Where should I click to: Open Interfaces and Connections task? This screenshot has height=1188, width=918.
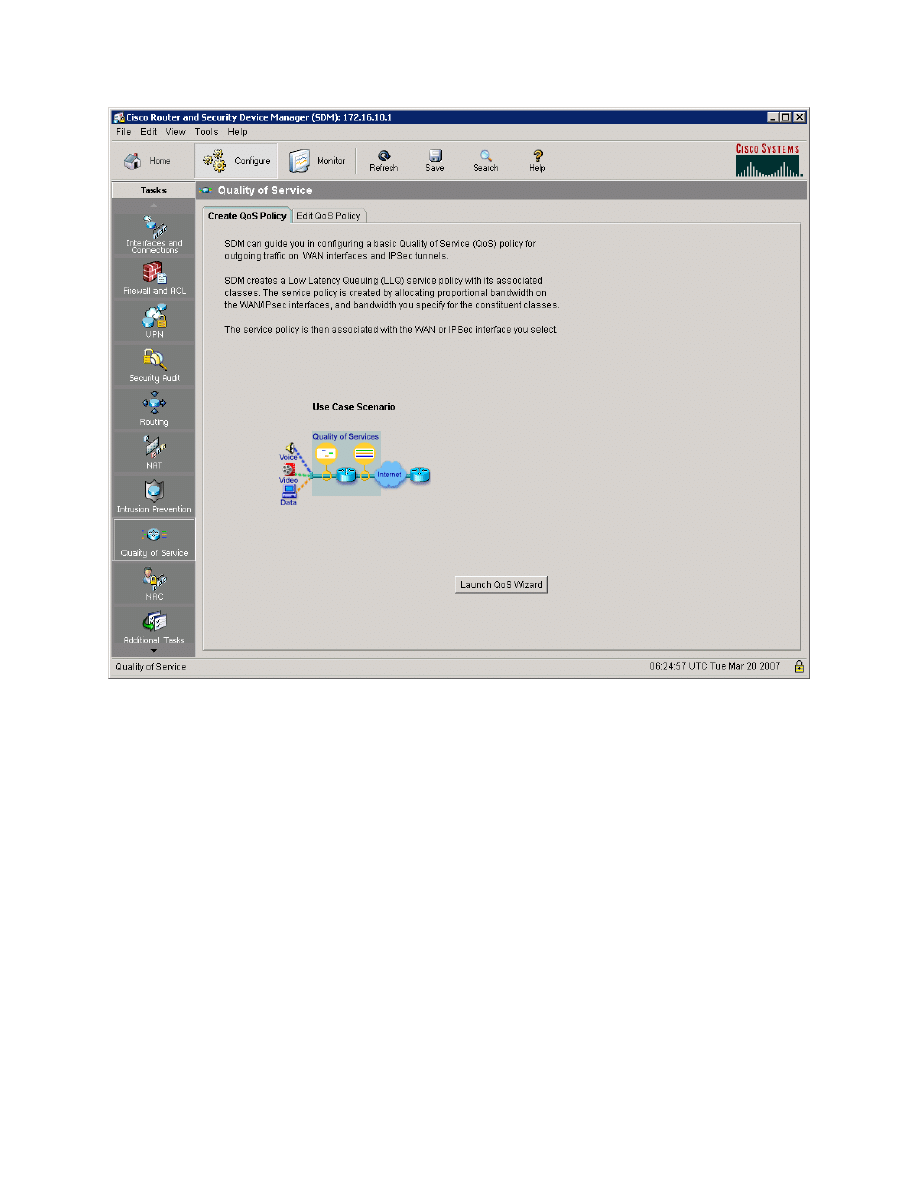[154, 234]
